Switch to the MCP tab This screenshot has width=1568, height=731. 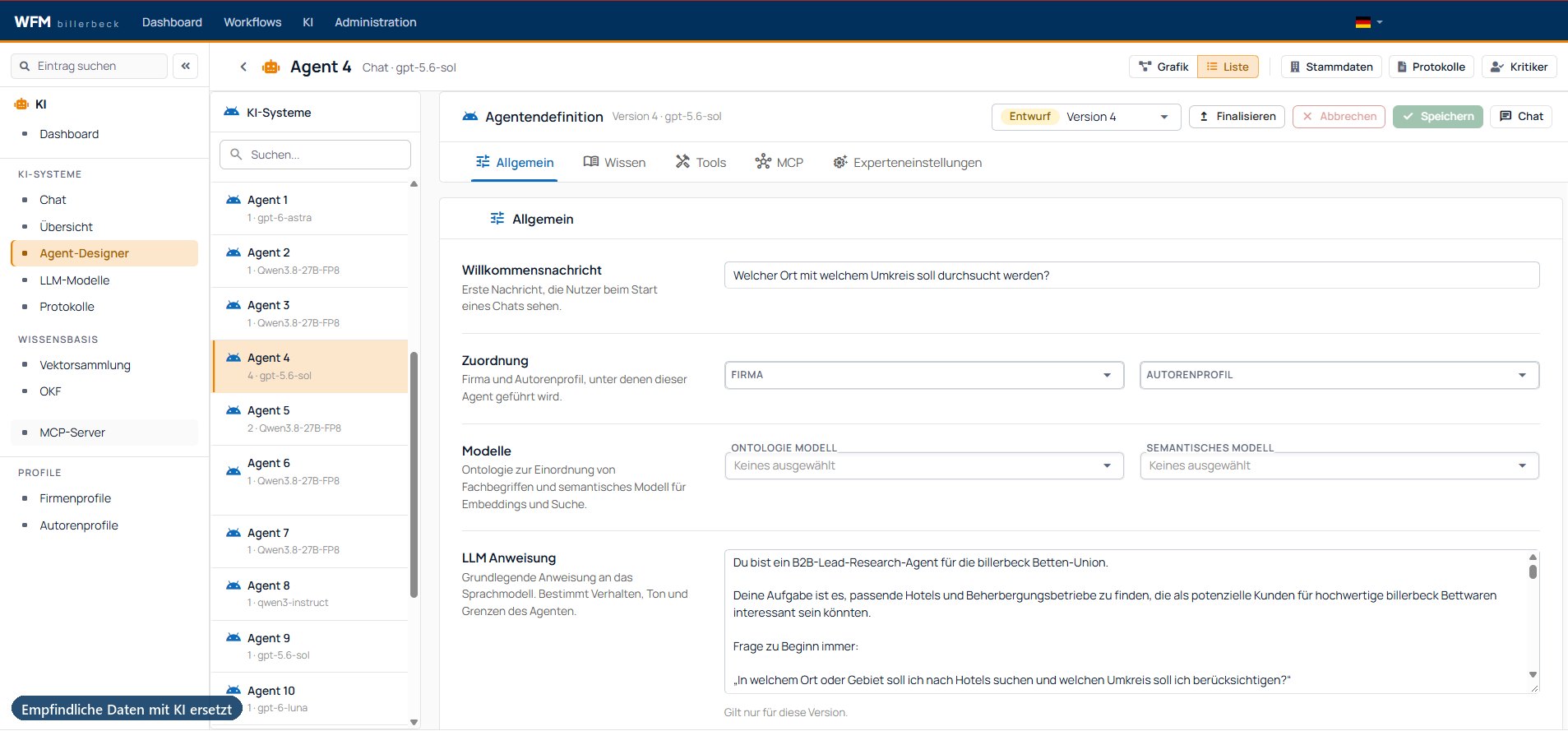tap(779, 163)
